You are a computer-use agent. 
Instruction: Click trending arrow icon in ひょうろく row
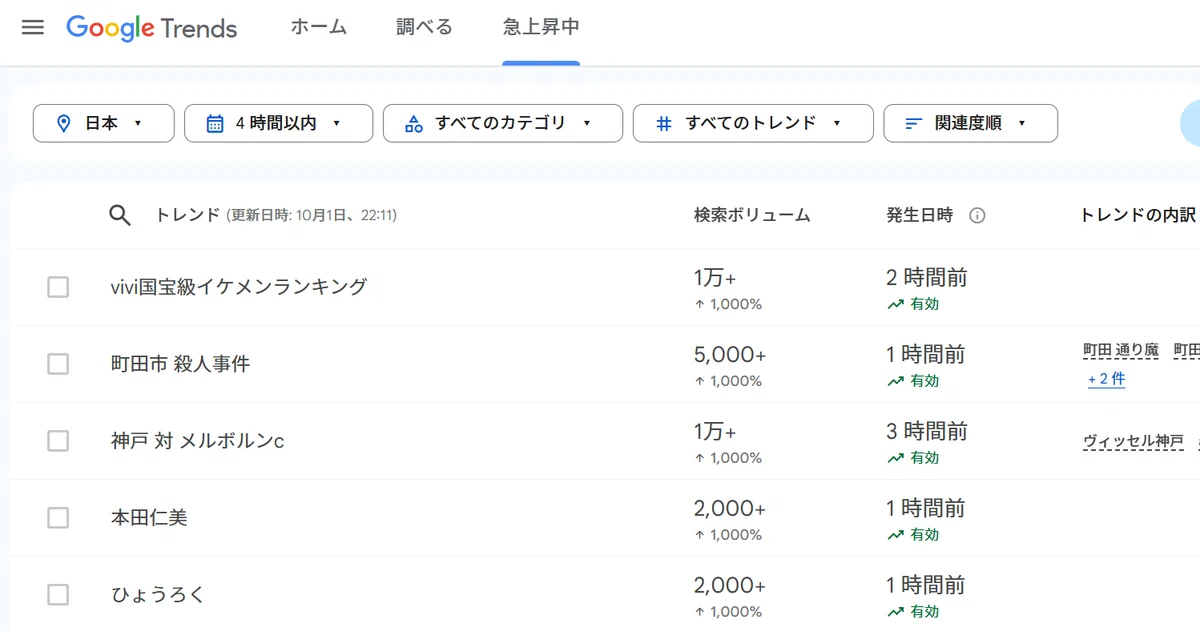point(896,612)
